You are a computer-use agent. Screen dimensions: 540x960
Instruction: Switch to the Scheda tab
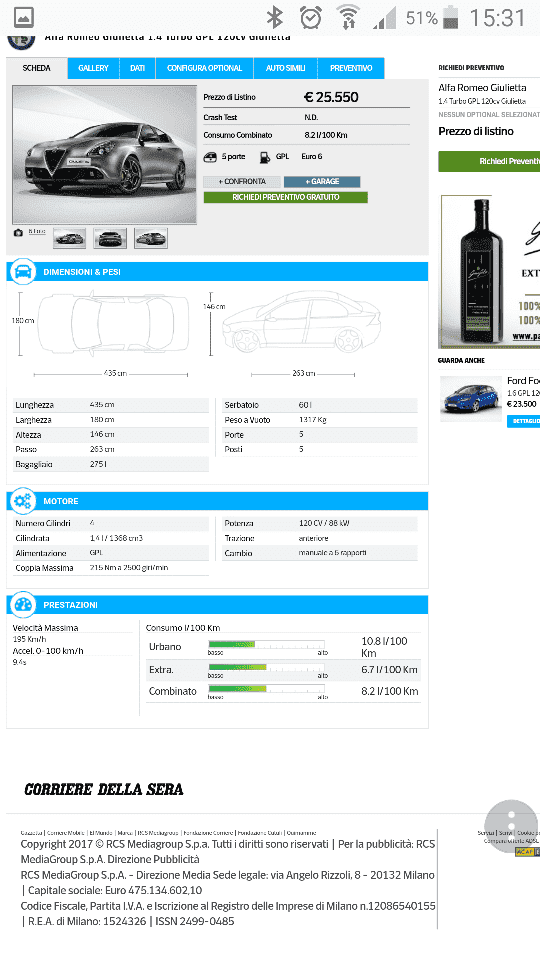pos(36,68)
